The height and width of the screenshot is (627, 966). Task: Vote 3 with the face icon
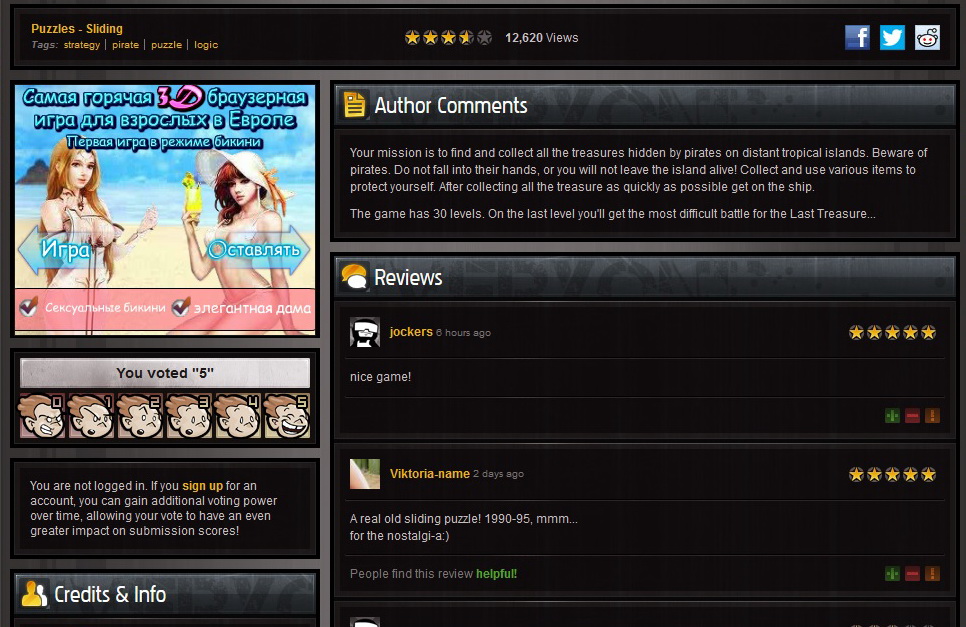[189, 416]
